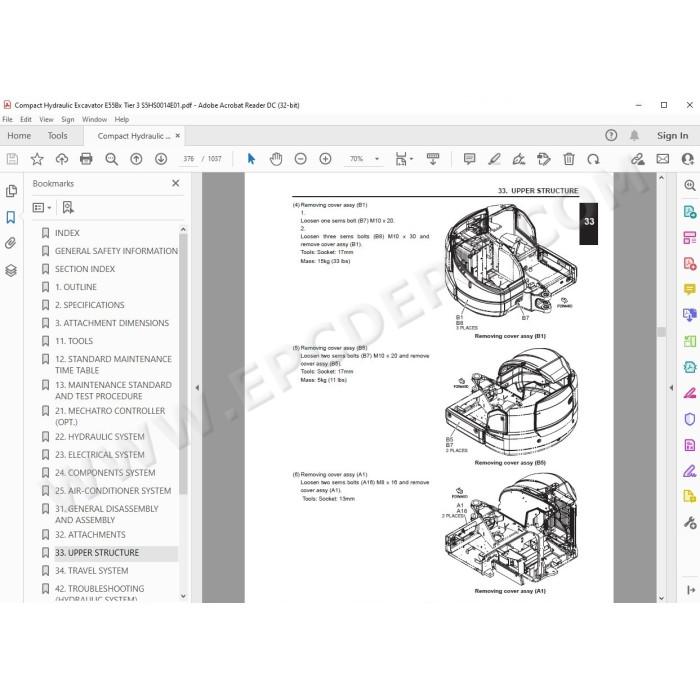This screenshot has height=700, width=700.
Task: Open the Fill & Sign tool in right pane
Action: tap(690, 471)
